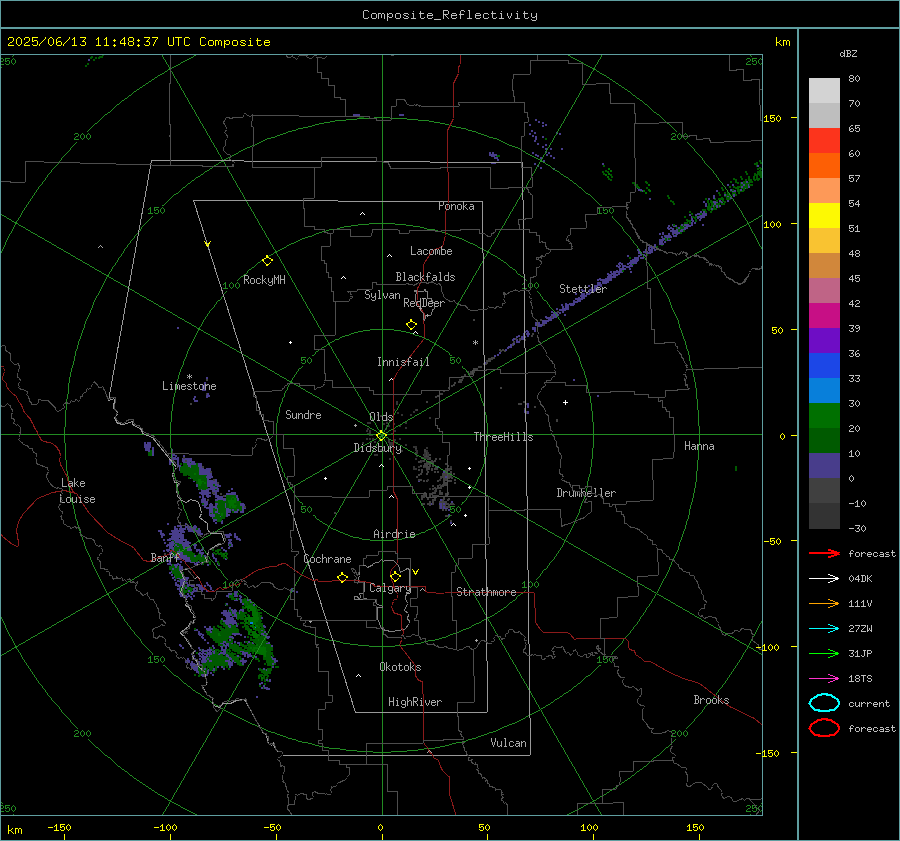Select the red 60–65 dBZ swatch

(x=824, y=141)
